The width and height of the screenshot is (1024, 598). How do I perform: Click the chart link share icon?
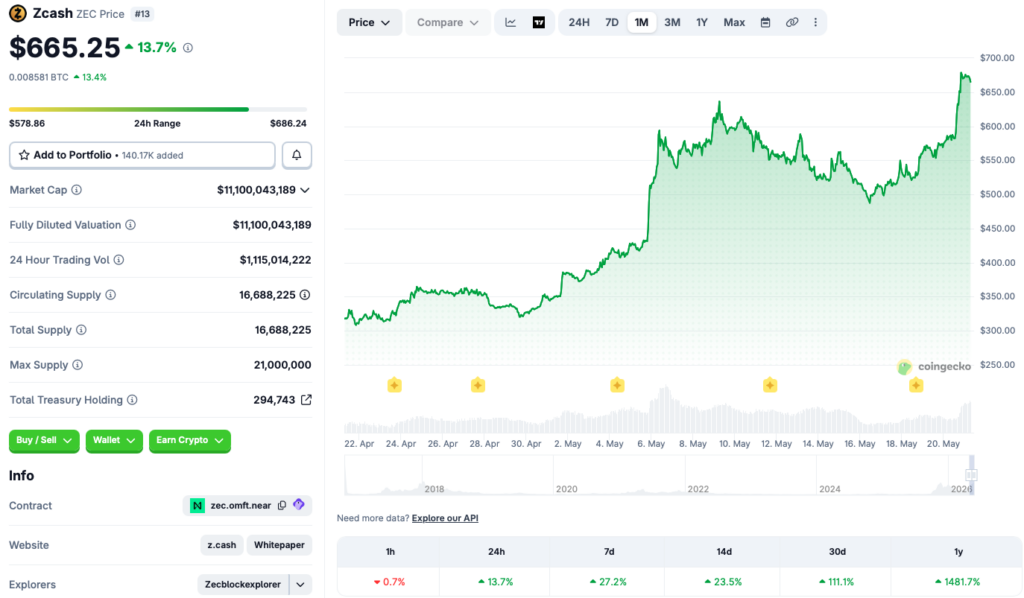click(792, 22)
